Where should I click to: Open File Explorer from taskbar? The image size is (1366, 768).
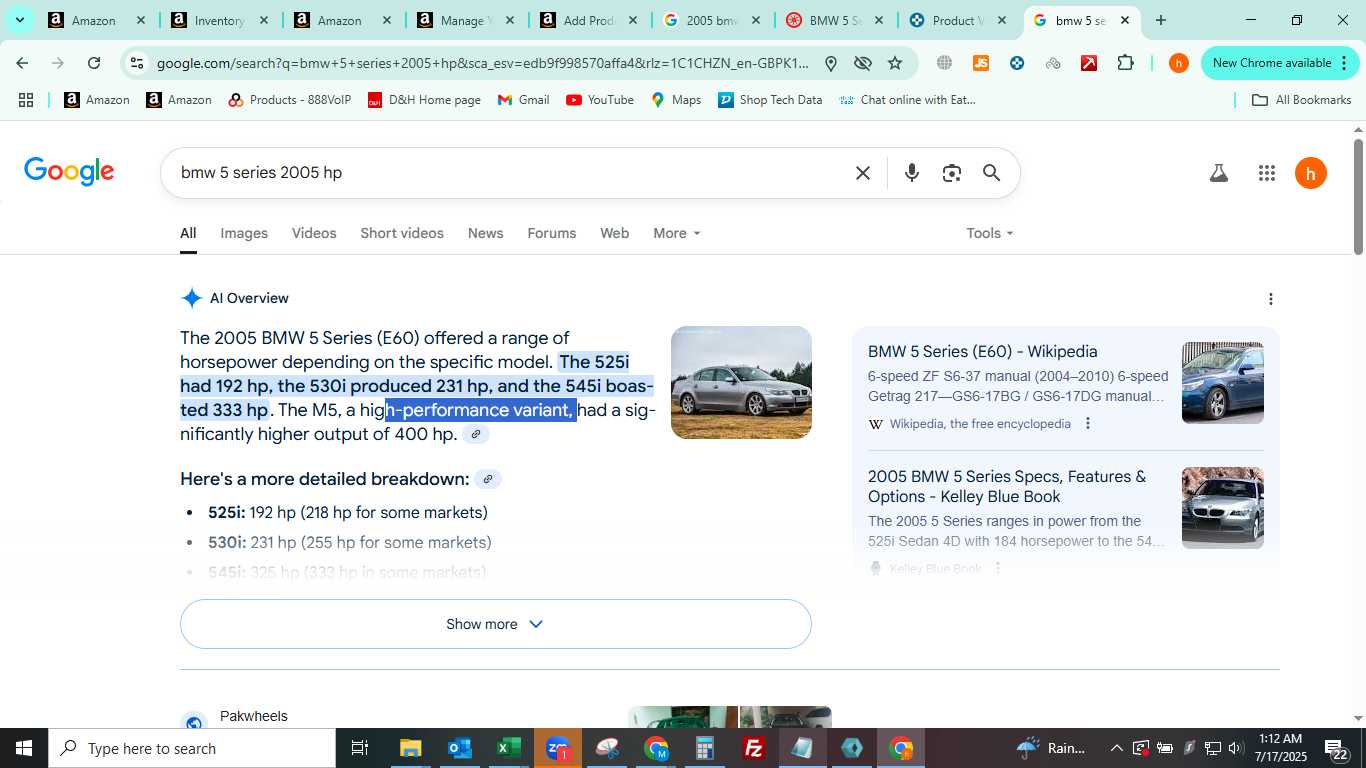(411, 748)
